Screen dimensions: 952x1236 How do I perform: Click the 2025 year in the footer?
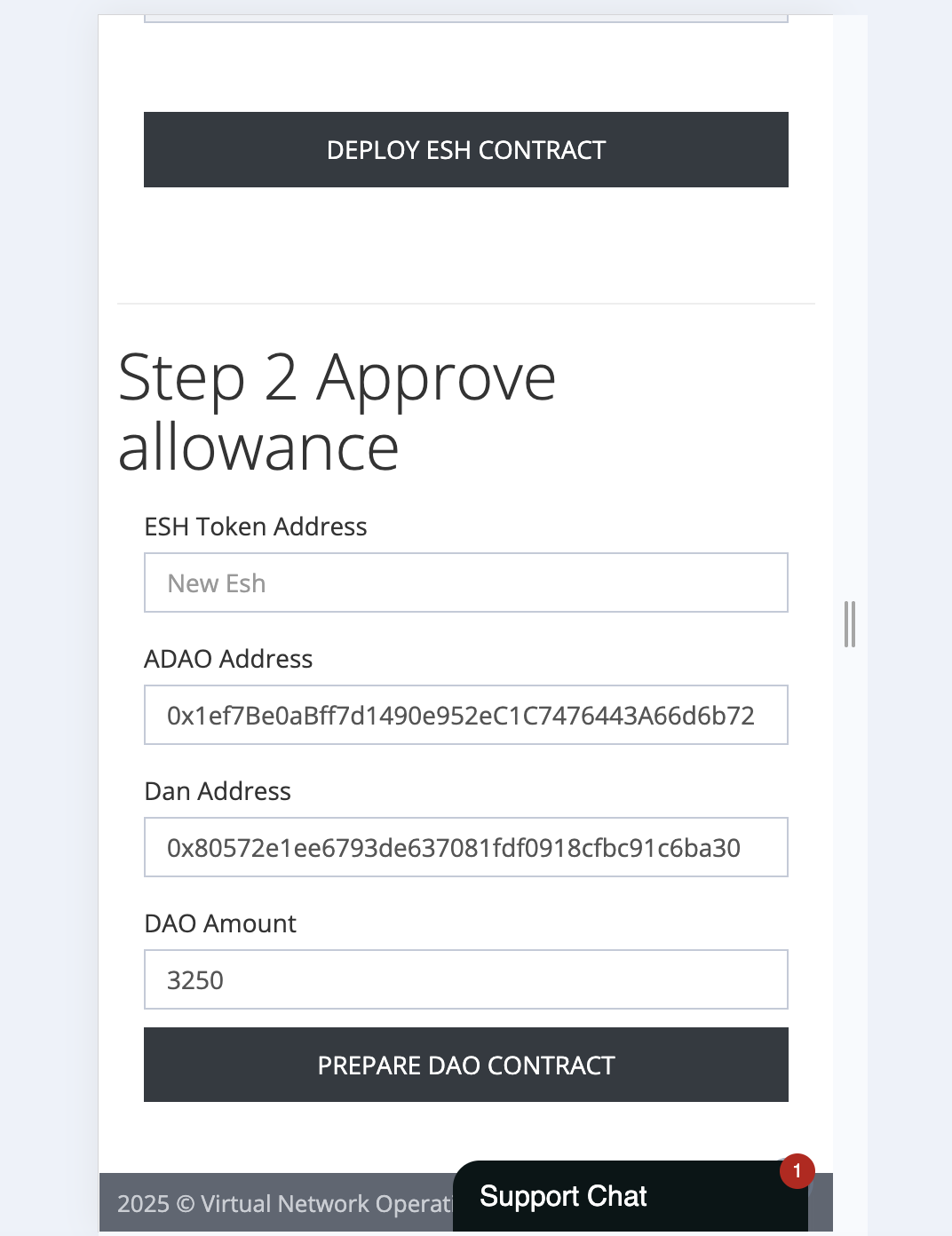tap(143, 1204)
